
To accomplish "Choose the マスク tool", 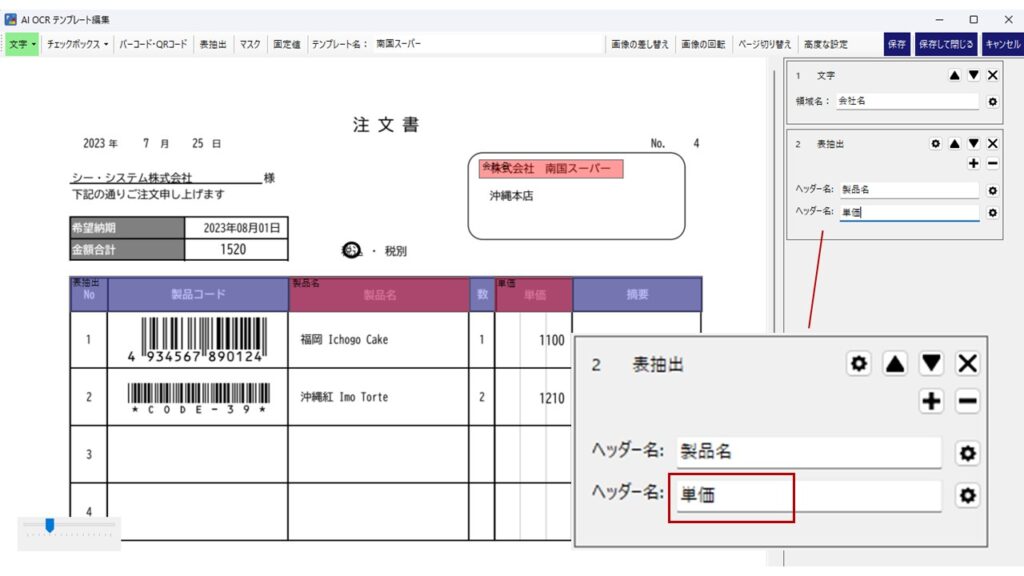I will point(249,44).
